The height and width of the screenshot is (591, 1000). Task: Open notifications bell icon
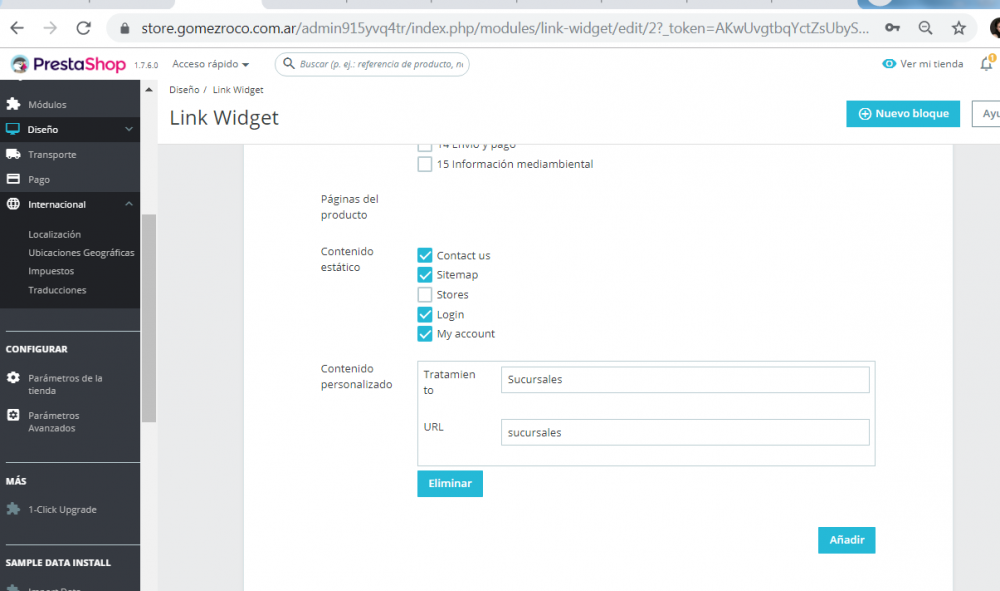[987, 63]
